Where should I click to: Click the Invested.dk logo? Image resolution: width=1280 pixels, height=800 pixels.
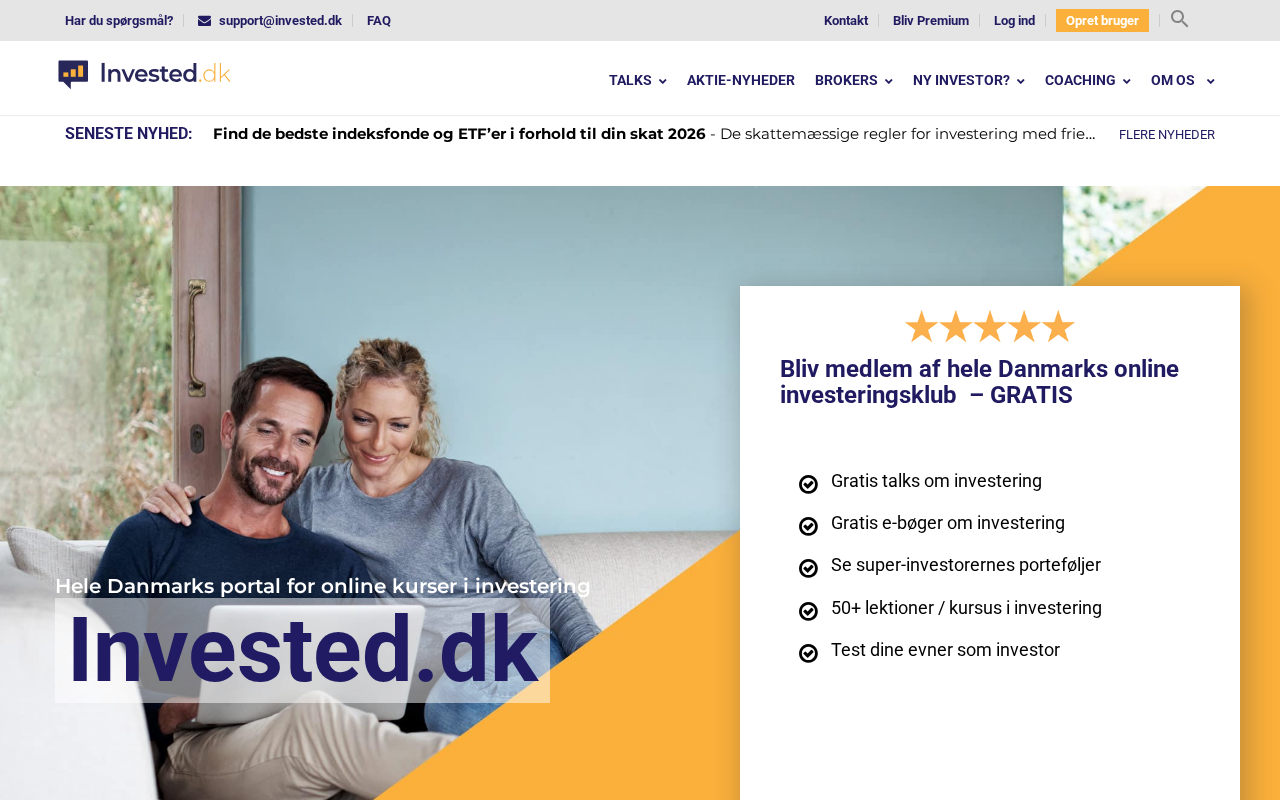pos(145,74)
